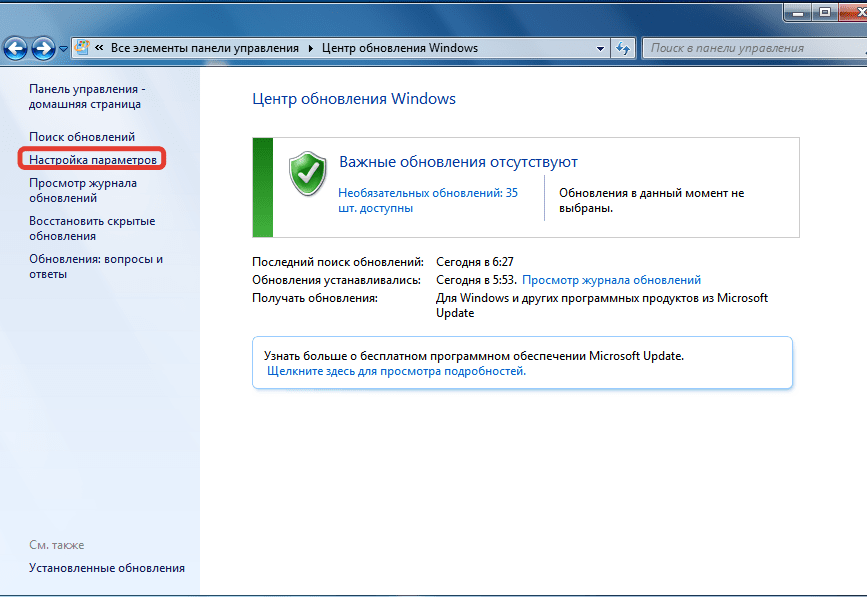Select 'Центр обновления Windows' breadcrumb
This screenshot has width=867, height=597.
coord(400,48)
